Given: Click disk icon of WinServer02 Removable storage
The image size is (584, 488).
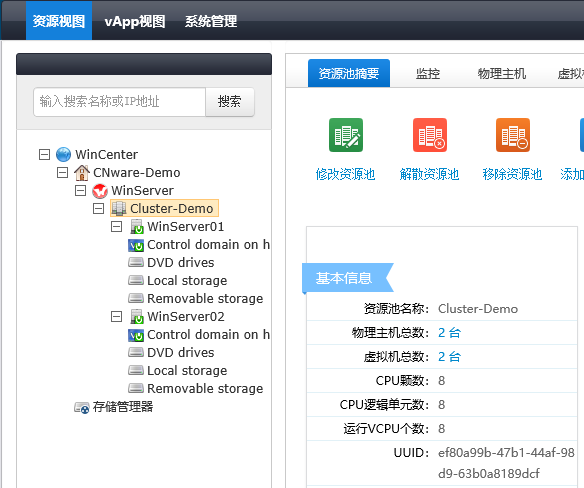Looking at the screenshot, I should click(x=136, y=388).
